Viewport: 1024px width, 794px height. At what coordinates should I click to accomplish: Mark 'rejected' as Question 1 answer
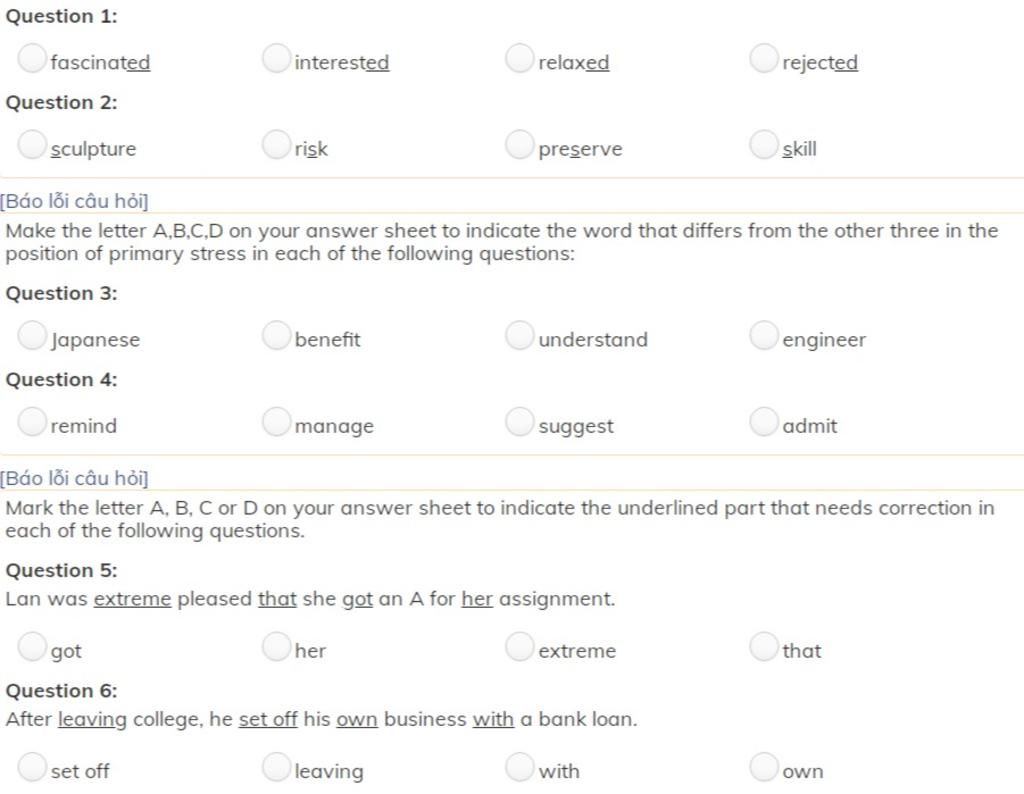764,58
